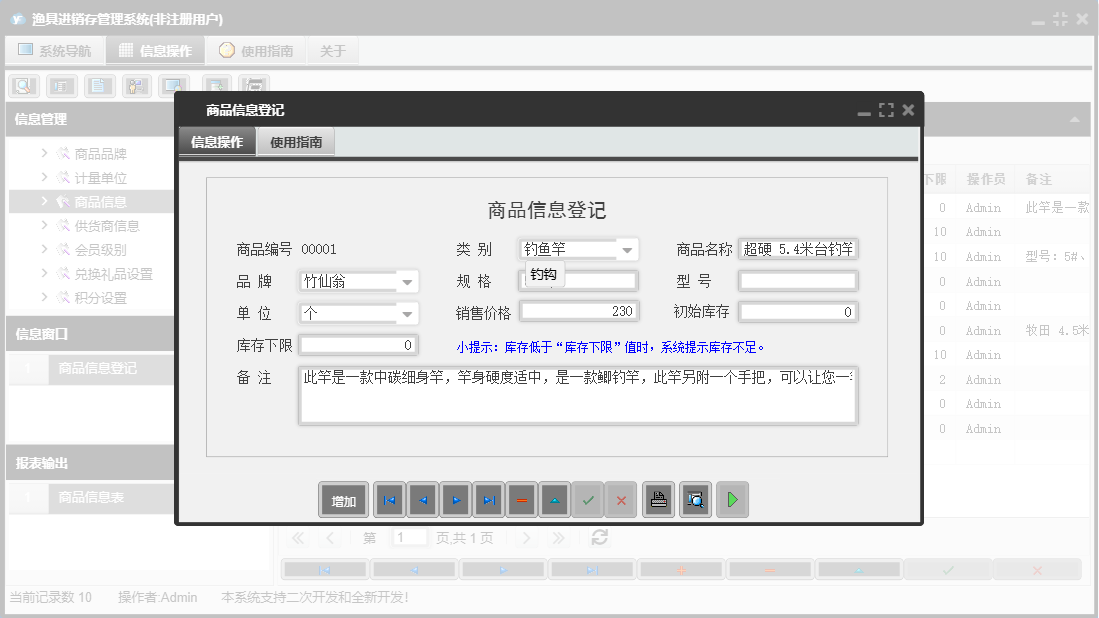Click the 增加 button
This screenshot has height=618, width=1099.
click(343, 499)
